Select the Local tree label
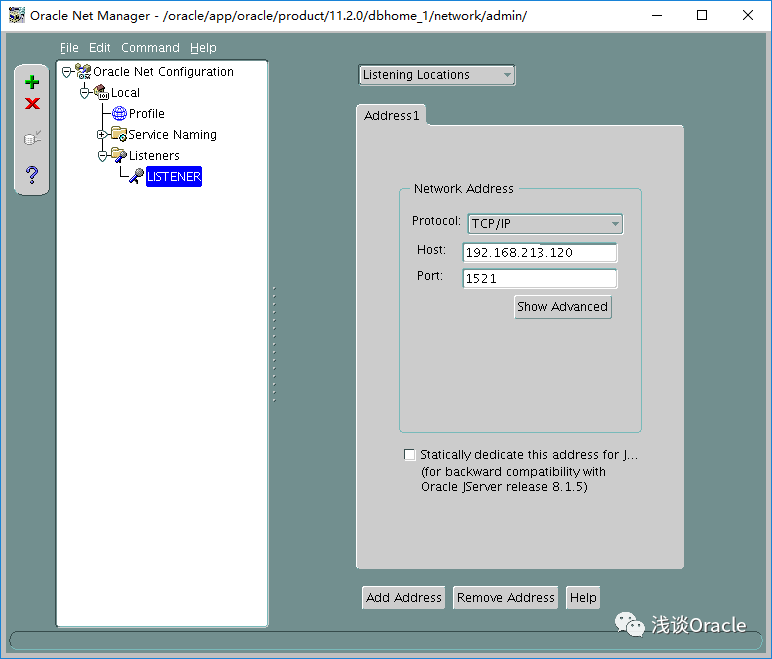Viewport: 772px width, 659px height. click(126, 93)
